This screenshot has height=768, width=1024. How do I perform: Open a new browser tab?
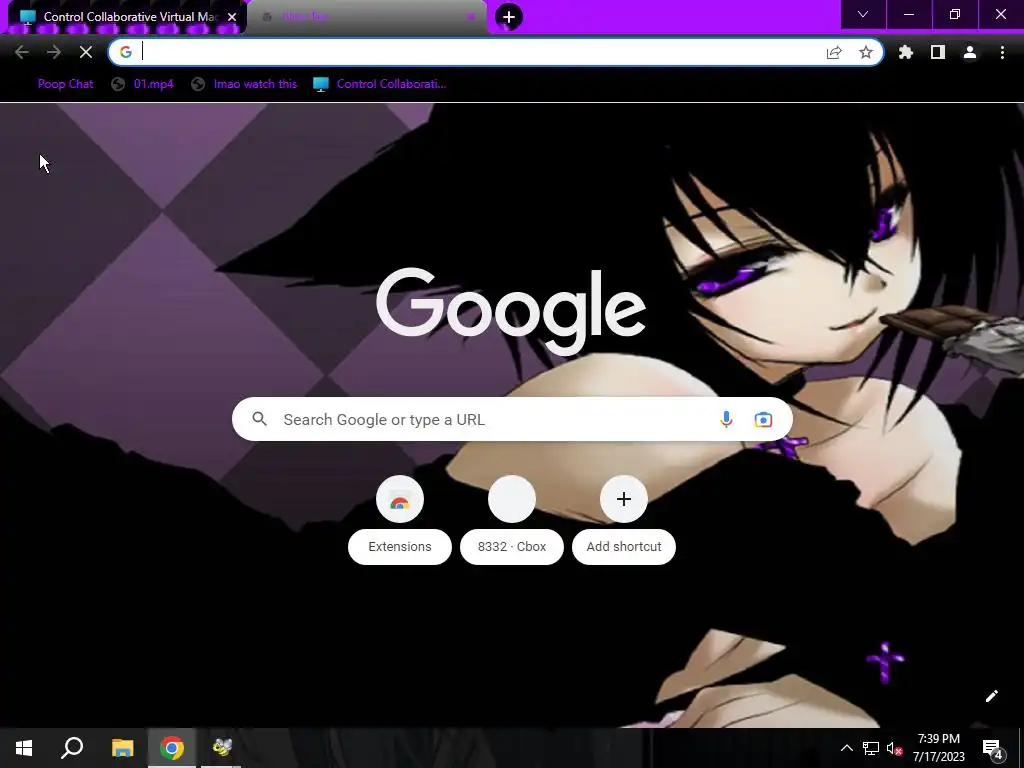coord(509,17)
